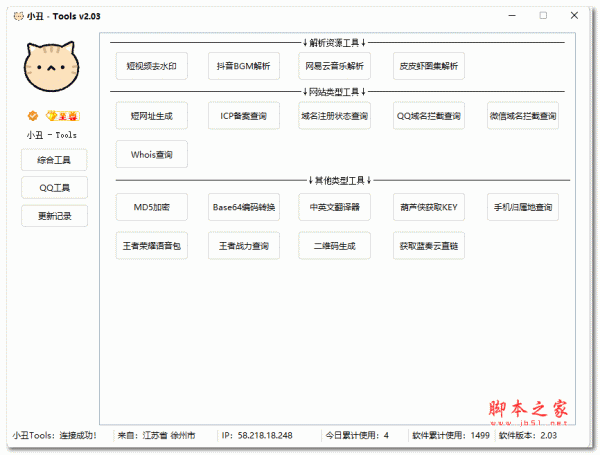Open 域名注册状态查询 tool
The height and width of the screenshot is (455, 600).
click(334, 116)
